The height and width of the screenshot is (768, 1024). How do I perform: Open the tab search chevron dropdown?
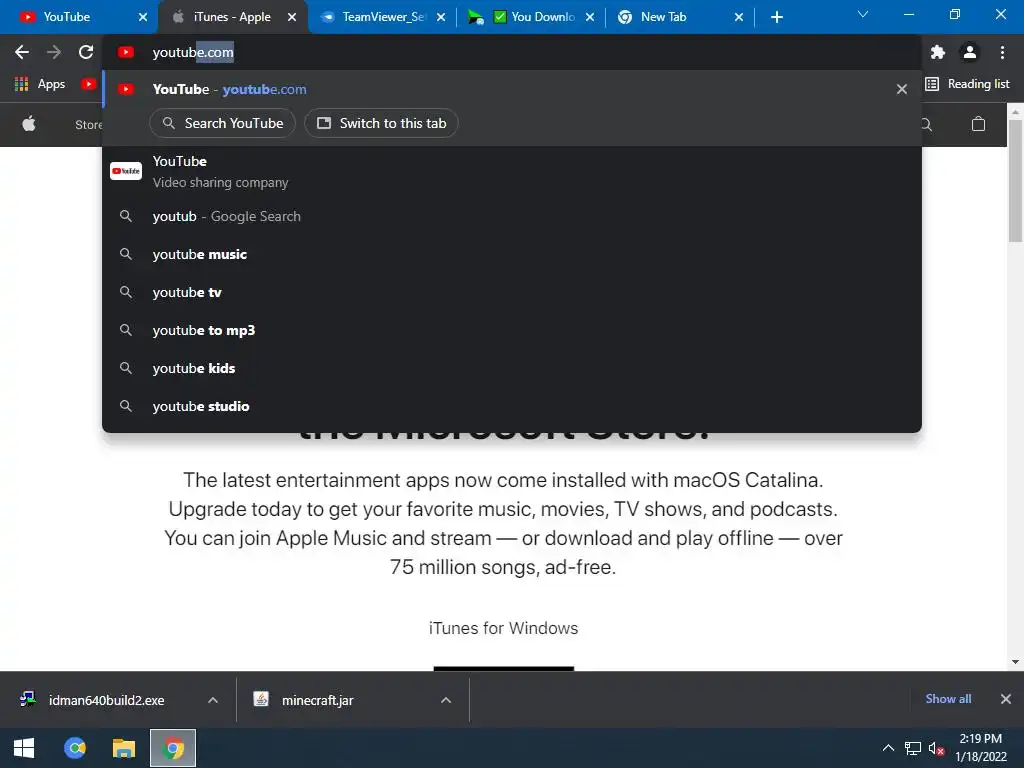click(863, 14)
